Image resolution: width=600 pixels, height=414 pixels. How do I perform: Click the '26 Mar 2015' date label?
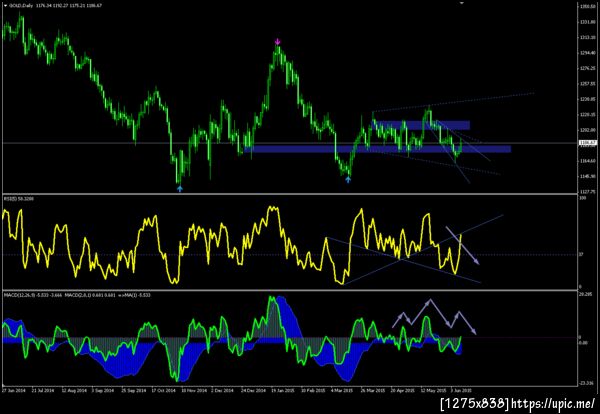pyautogui.click(x=373, y=391)
